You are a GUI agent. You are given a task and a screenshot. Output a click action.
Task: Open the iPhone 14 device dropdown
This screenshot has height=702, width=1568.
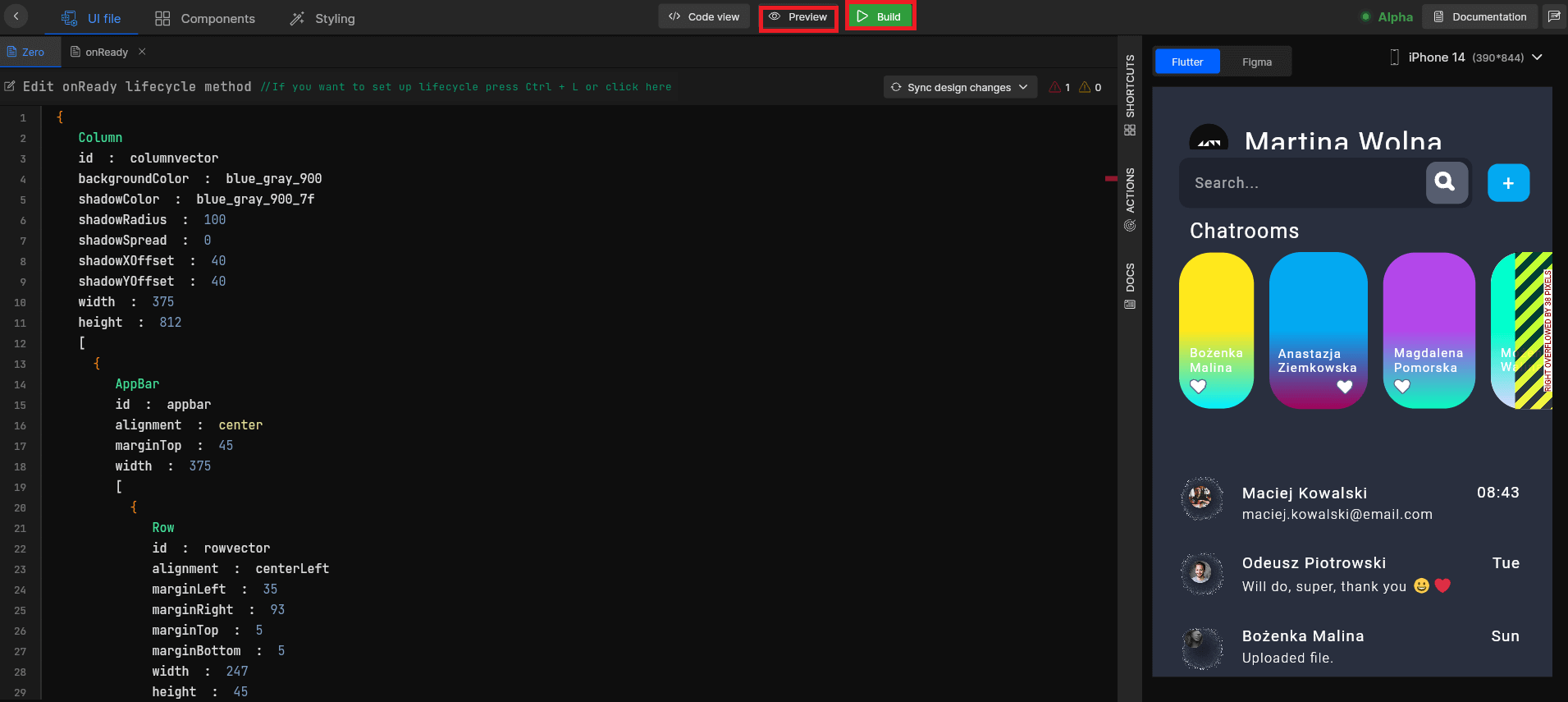pyautogui.click(x=1465, y=57)
